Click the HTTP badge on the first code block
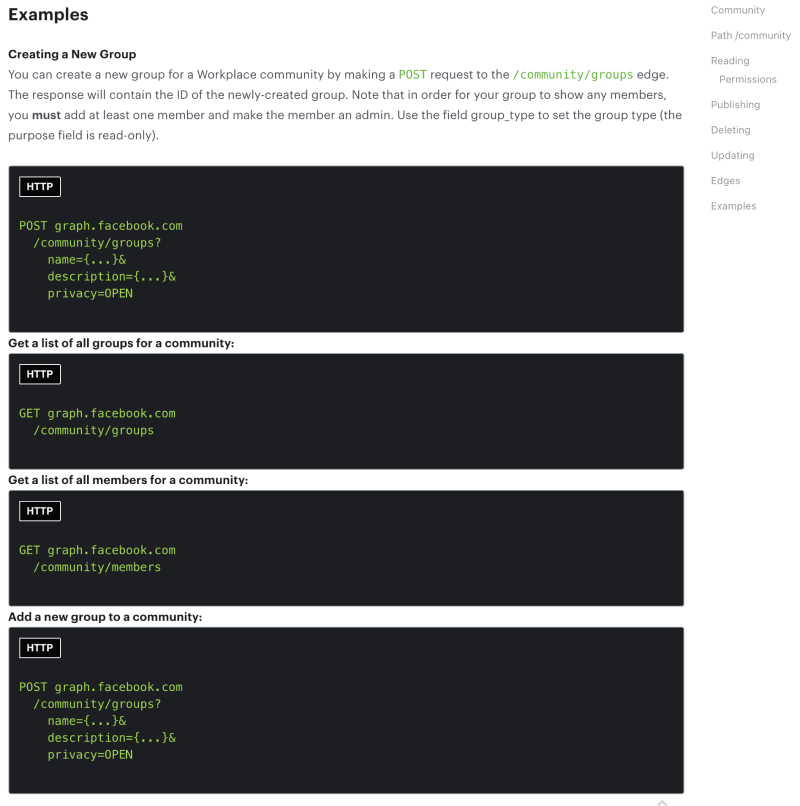 [39, 186]
